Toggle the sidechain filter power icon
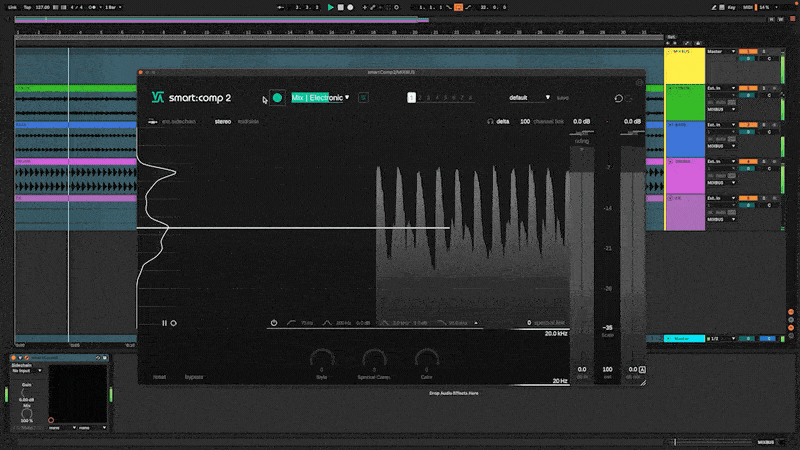800x450 pixels. tap(274, 323)
